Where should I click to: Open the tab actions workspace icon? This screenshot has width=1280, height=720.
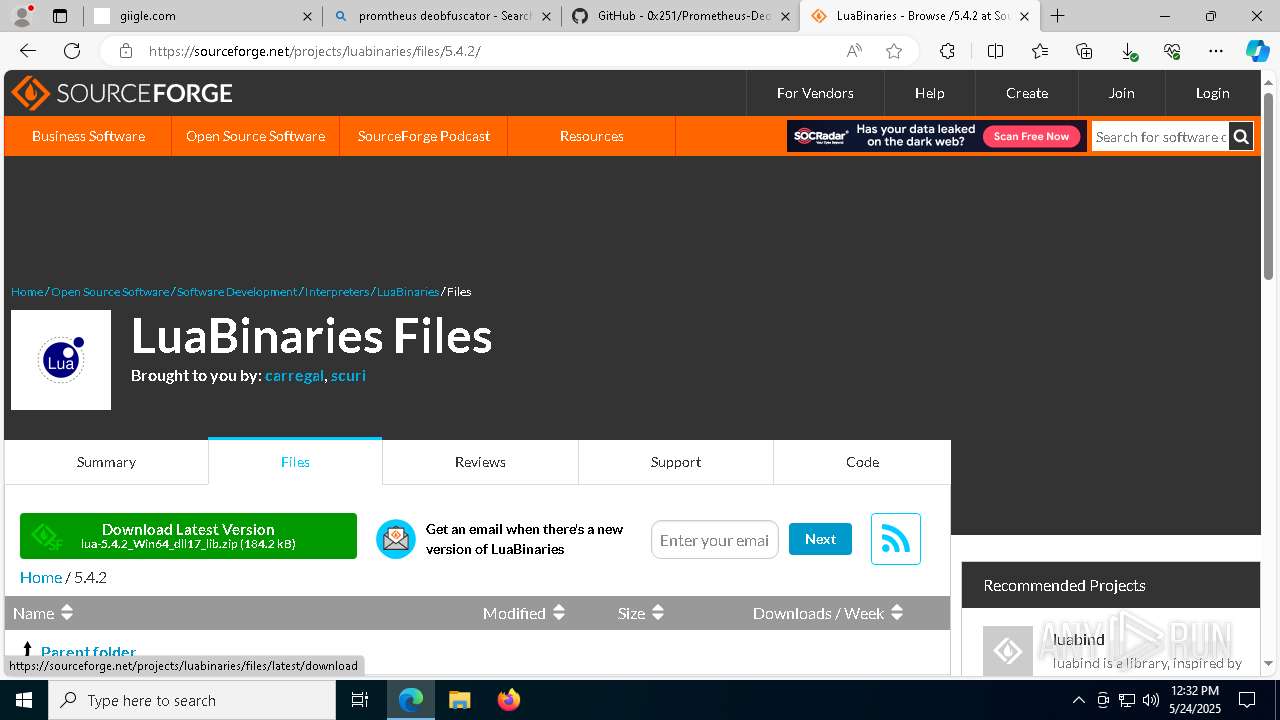(x=60, y=16)
